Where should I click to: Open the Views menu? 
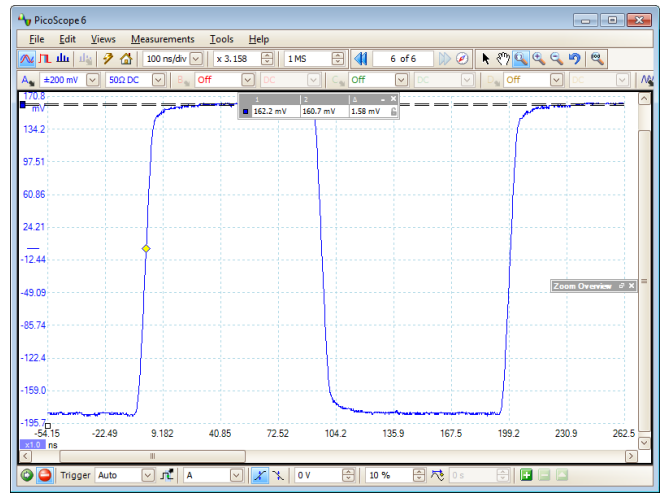click(103, 39)
